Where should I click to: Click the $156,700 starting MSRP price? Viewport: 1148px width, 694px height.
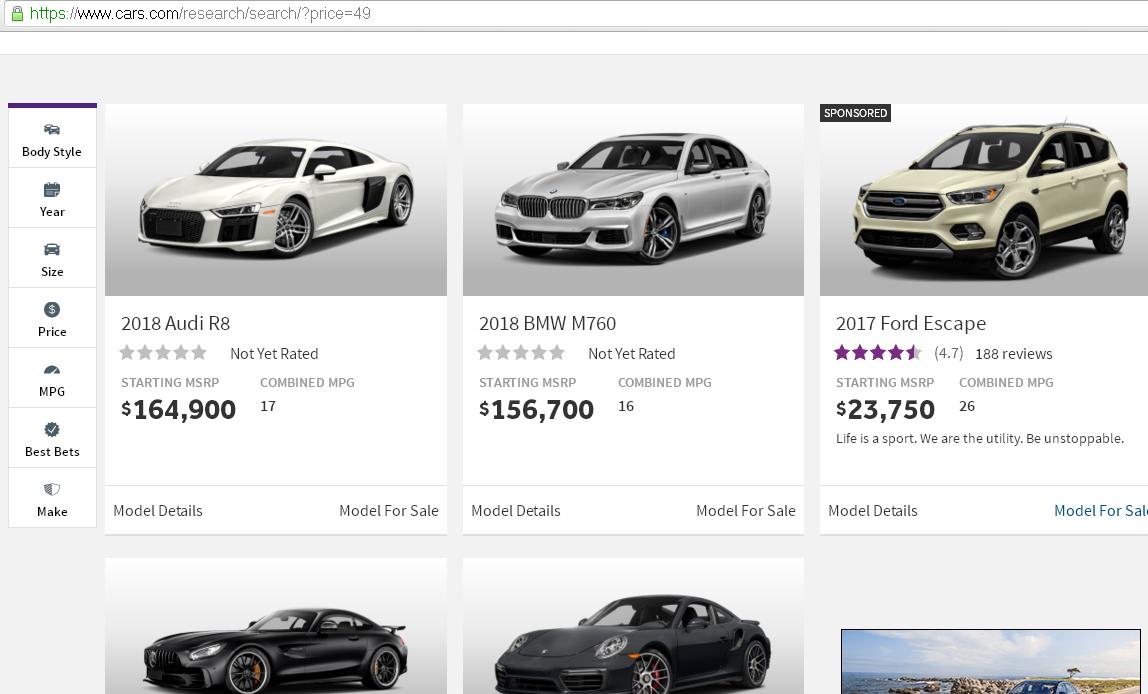point(537,409)
